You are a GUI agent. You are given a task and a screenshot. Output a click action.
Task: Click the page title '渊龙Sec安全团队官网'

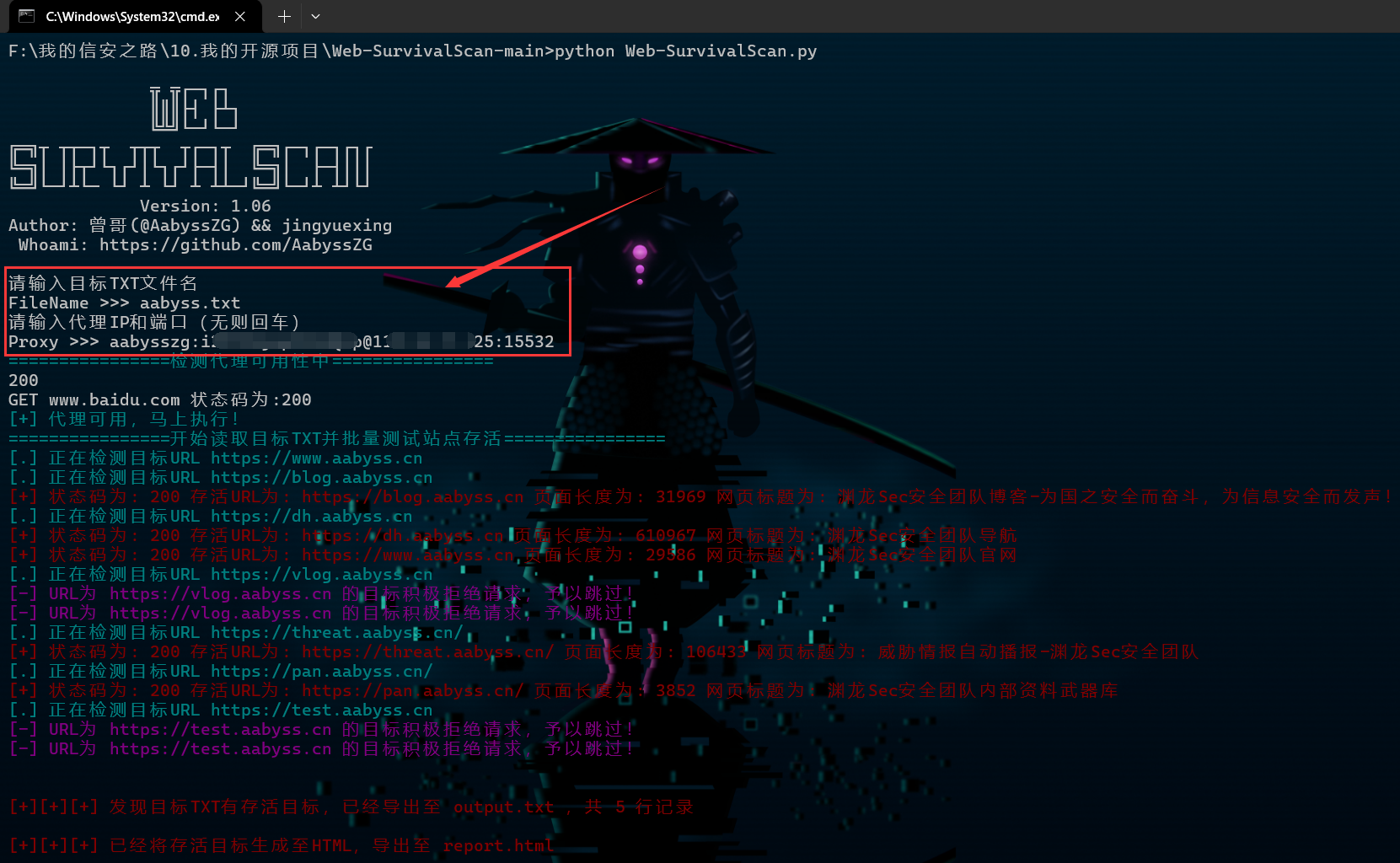click(x=922, y=555)
